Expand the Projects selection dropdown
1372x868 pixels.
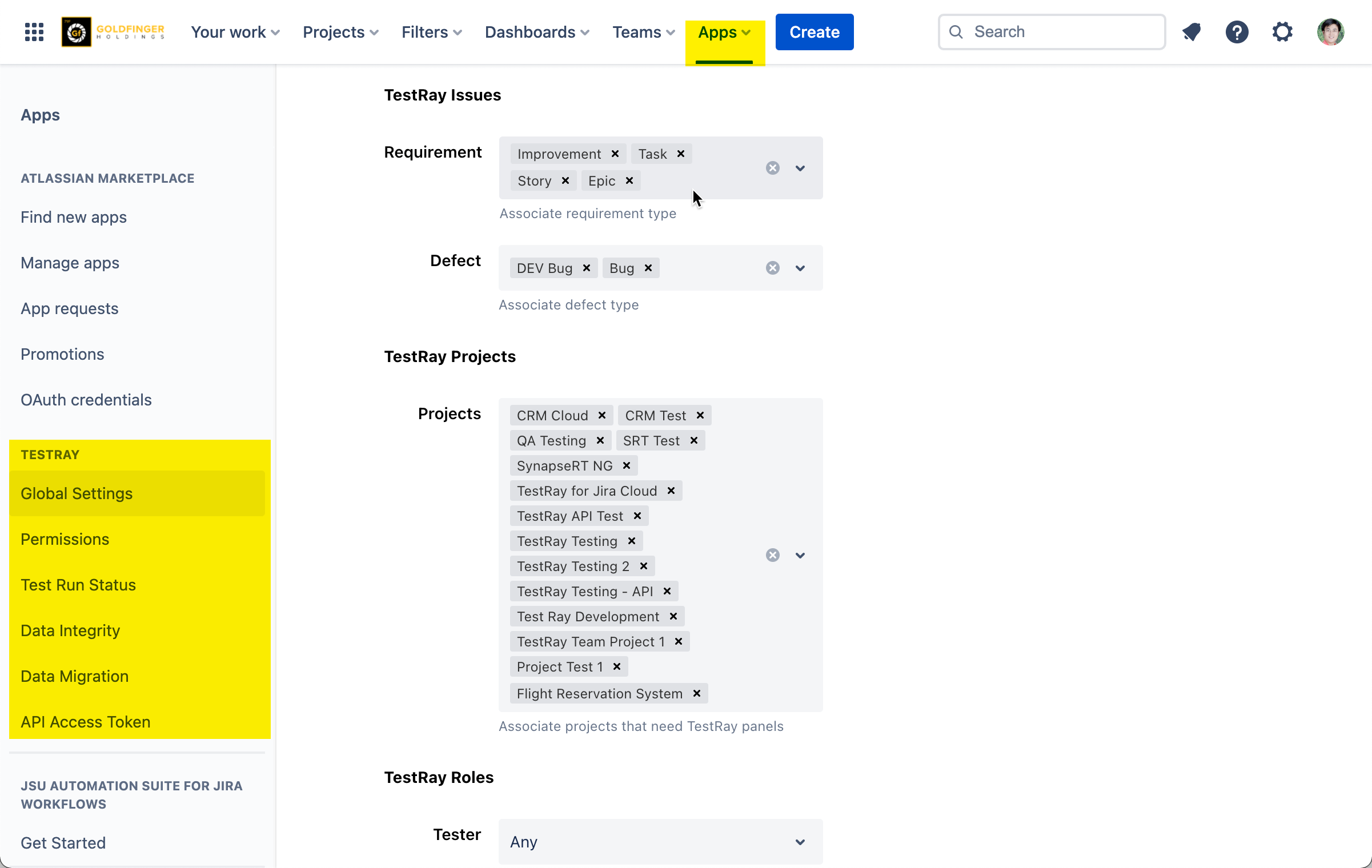800,555
